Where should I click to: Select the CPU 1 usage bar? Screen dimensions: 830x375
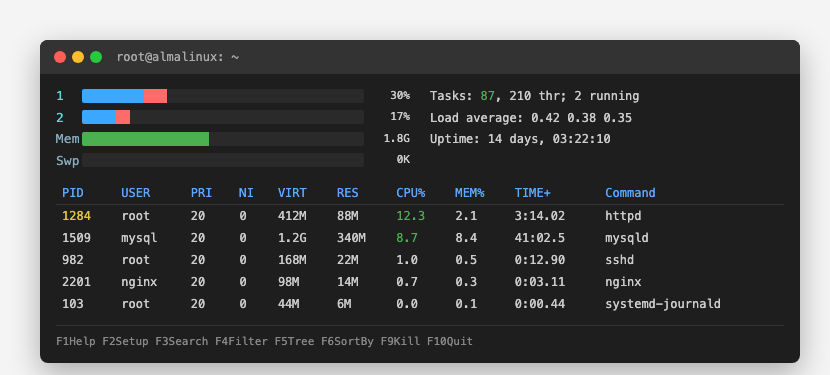point(223,96)
